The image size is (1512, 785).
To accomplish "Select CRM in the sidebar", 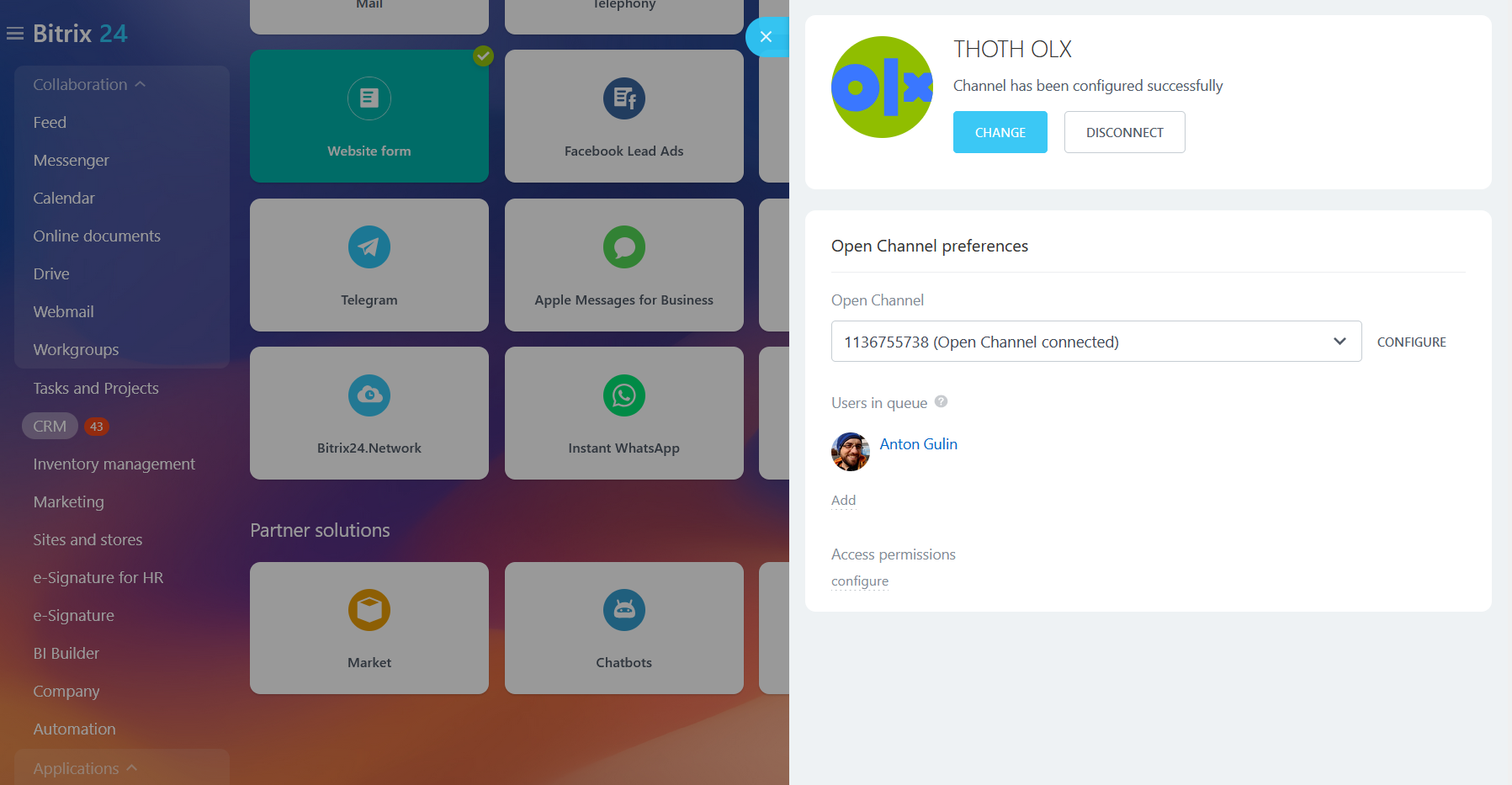I will (x=50, y=427).
